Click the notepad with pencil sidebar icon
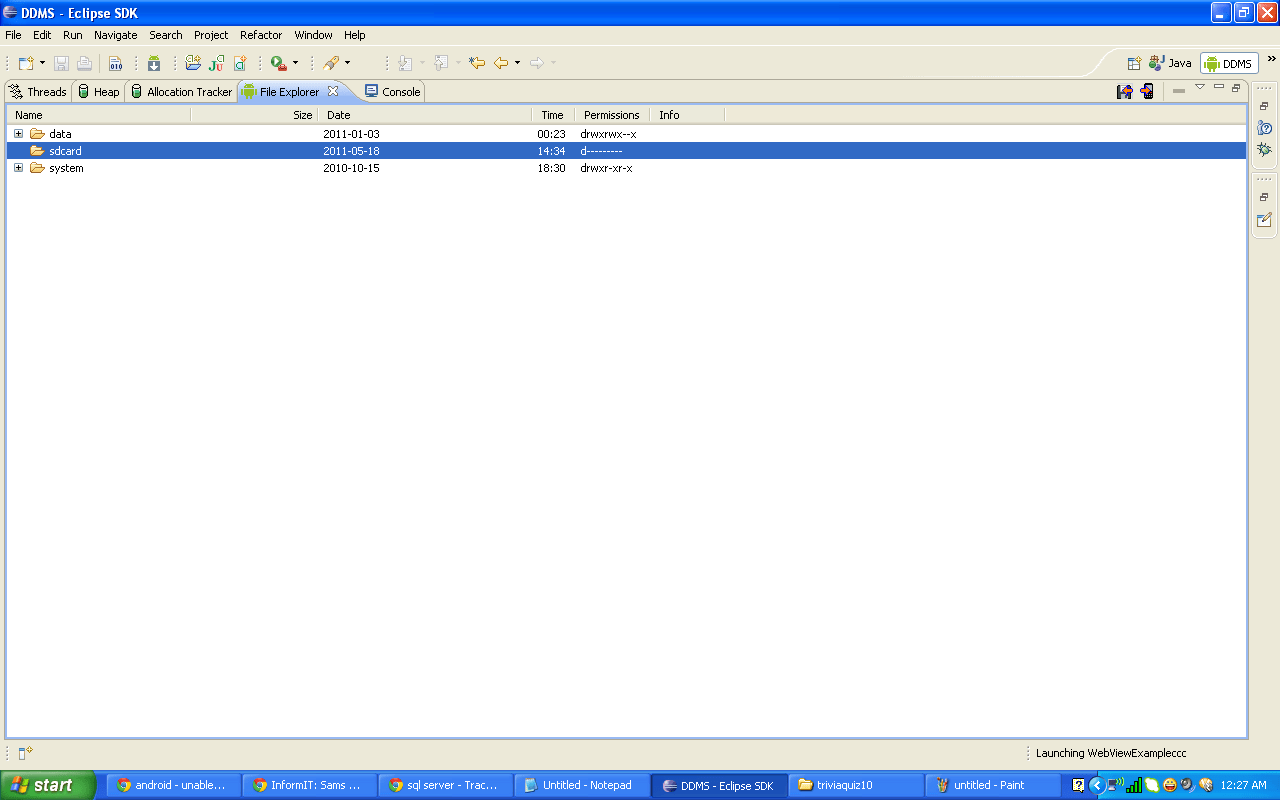This screenshot has height=800, width=1280. tap(1264, 220)
